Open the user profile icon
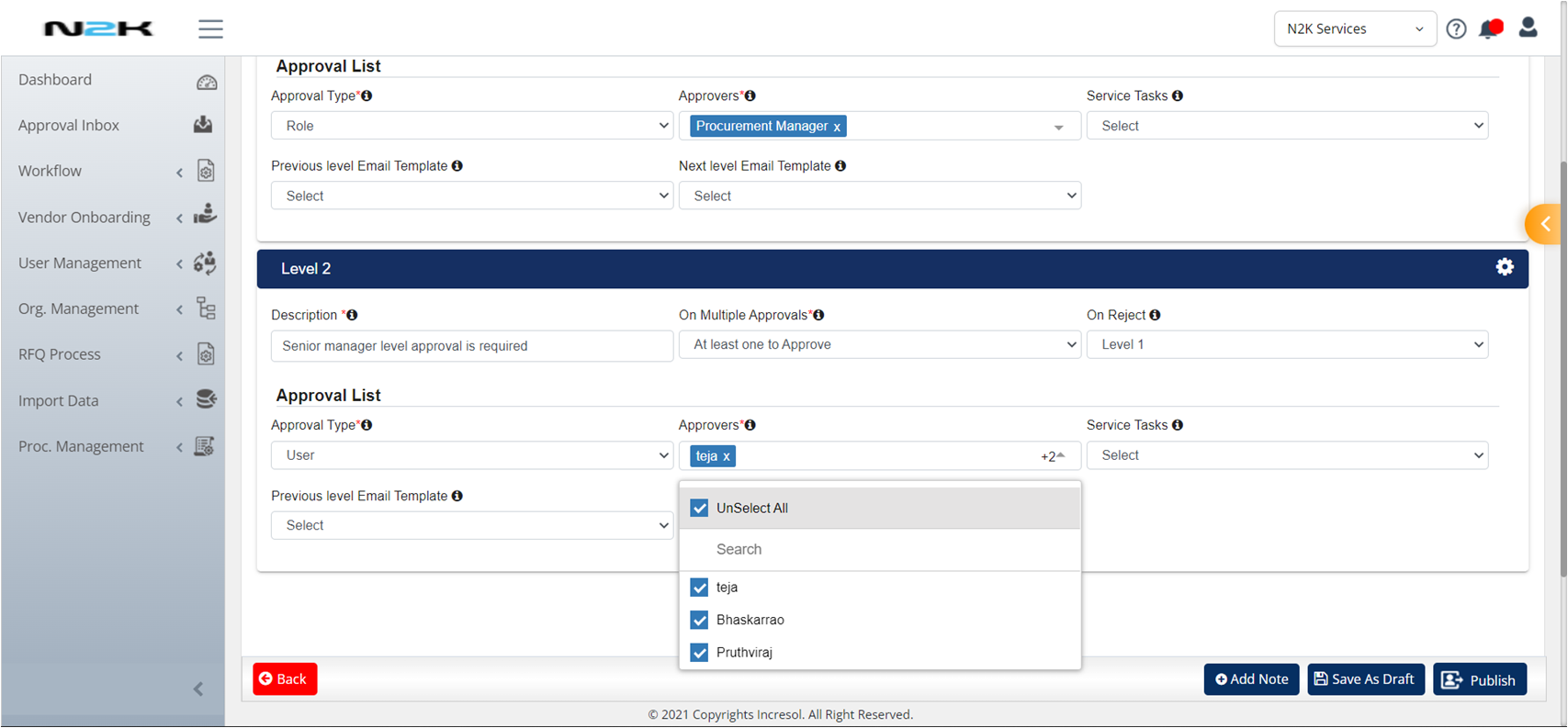 1529,28
